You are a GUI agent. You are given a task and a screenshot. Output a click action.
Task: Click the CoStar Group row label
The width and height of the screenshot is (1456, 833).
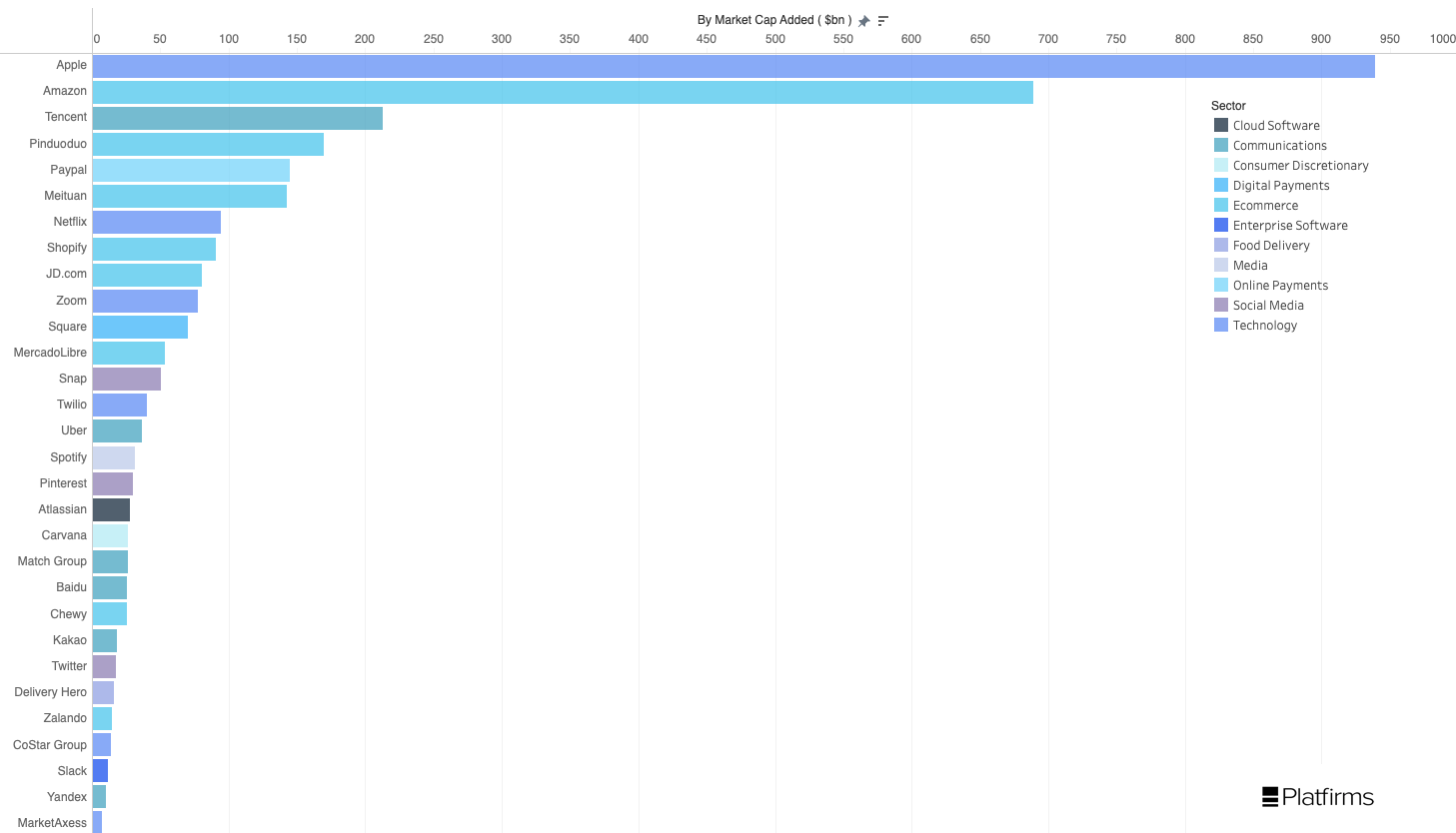point(50,745)
